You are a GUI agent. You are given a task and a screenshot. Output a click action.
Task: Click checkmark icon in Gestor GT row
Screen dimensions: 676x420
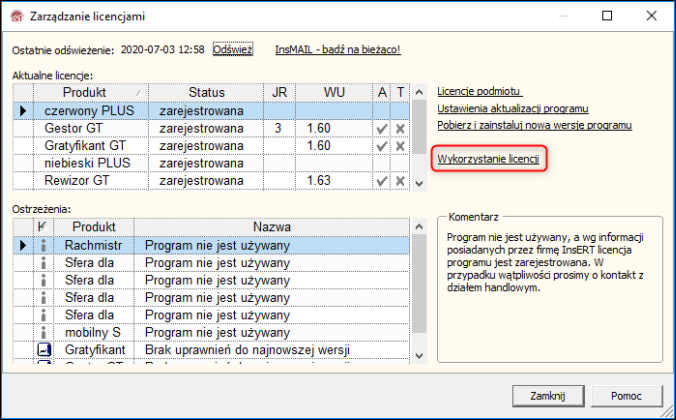382,129
